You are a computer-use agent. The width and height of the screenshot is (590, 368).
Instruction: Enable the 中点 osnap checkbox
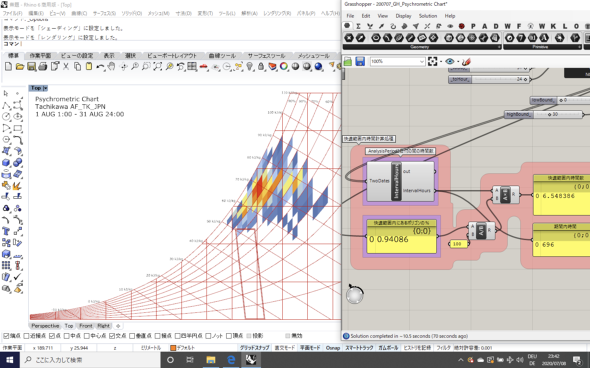(x=67, y=336)
